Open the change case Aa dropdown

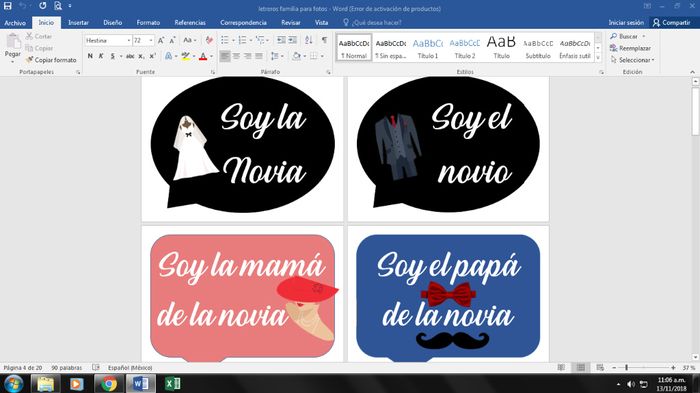pyautogui.click(x=190, y=40)
